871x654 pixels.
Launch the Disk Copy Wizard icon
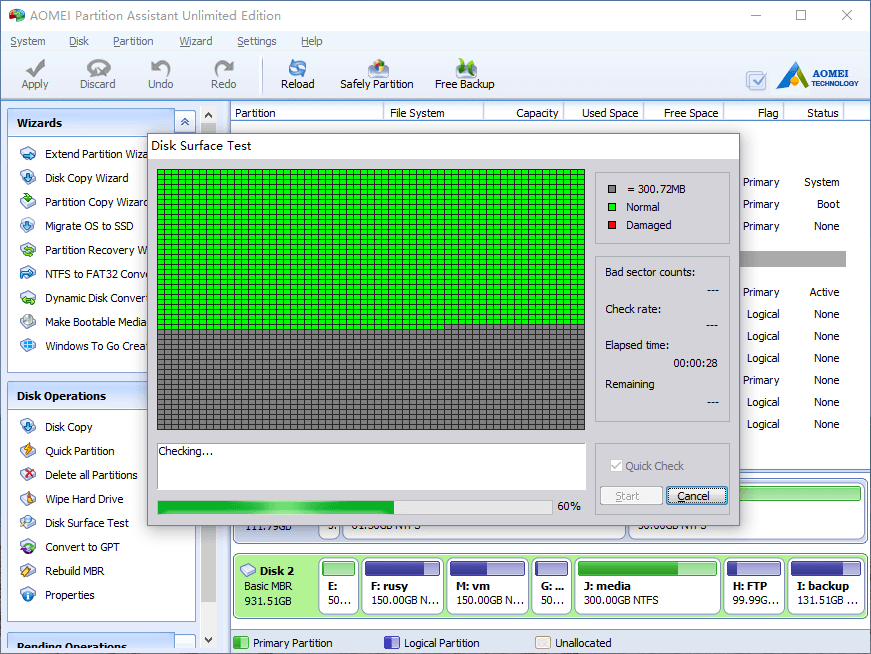[28, 178]
